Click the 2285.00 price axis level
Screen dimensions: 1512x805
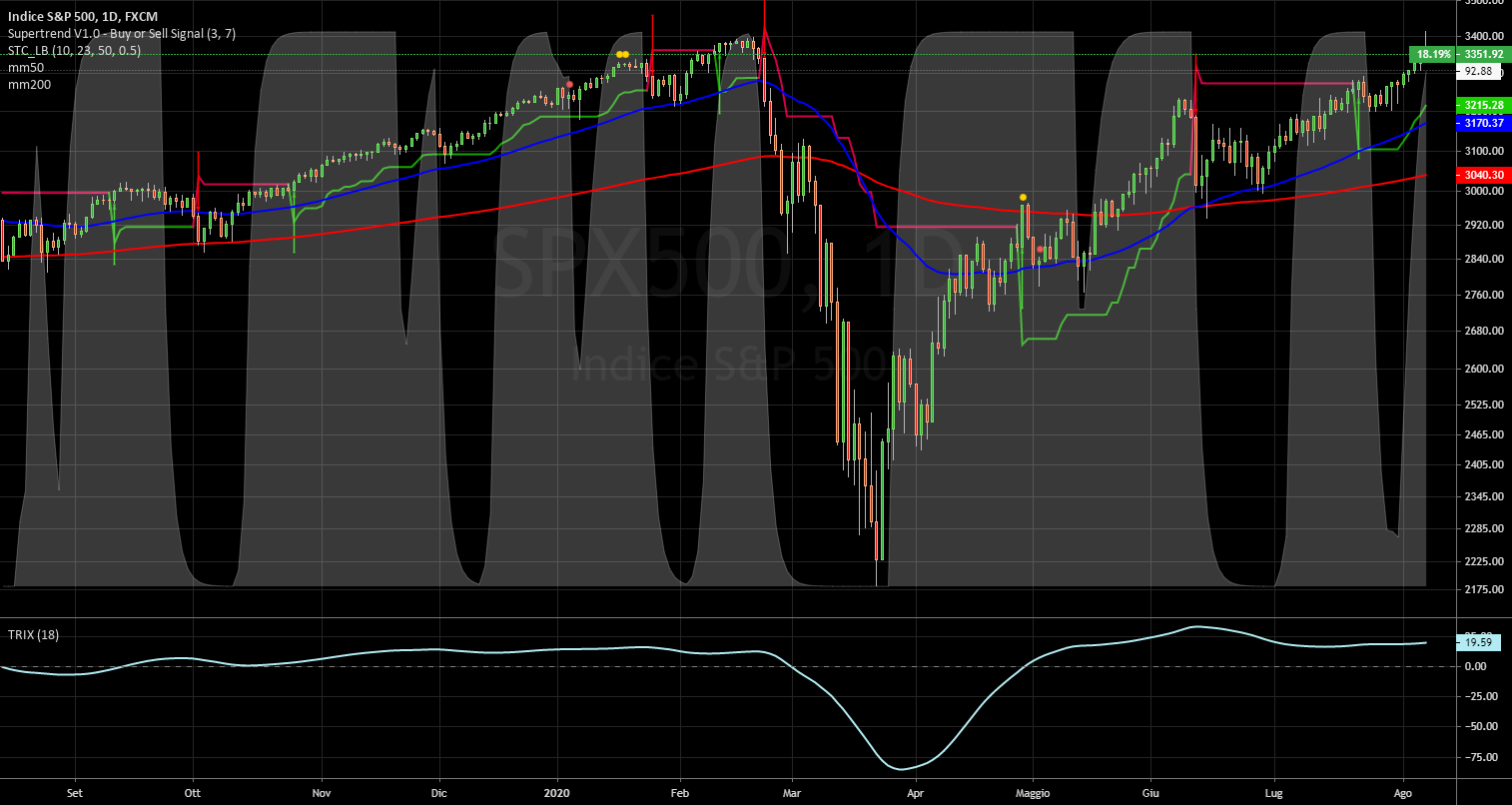[x=1484, y=528]
